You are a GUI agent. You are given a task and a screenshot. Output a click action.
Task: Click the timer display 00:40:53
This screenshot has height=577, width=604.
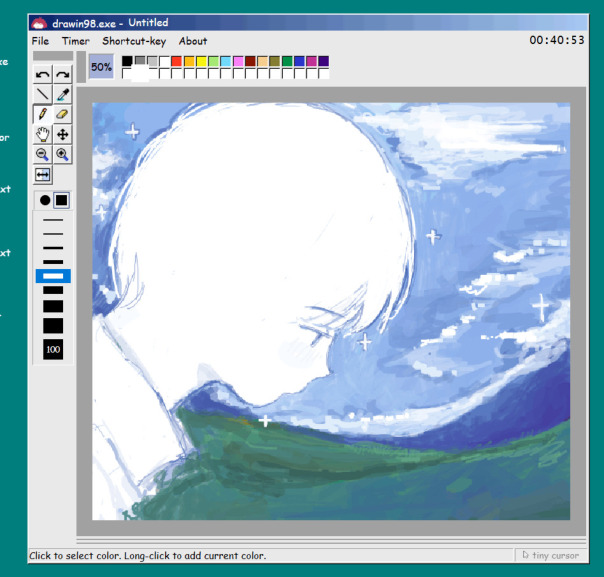pyautogui.click(x=557, y=40)
